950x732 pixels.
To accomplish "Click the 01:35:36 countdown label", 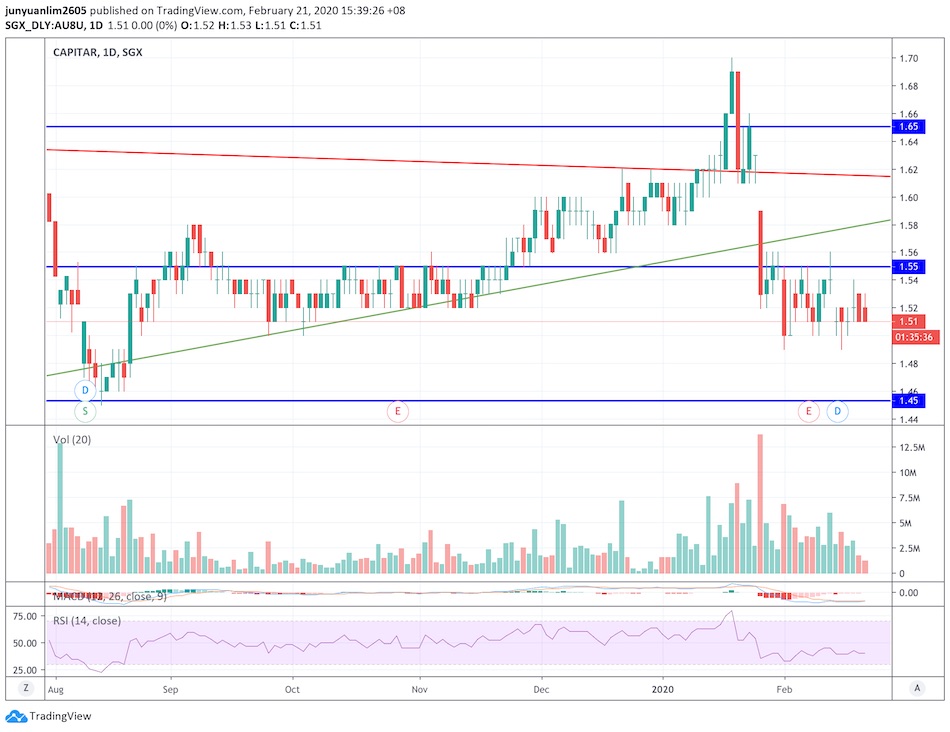I will click(915, 337).
